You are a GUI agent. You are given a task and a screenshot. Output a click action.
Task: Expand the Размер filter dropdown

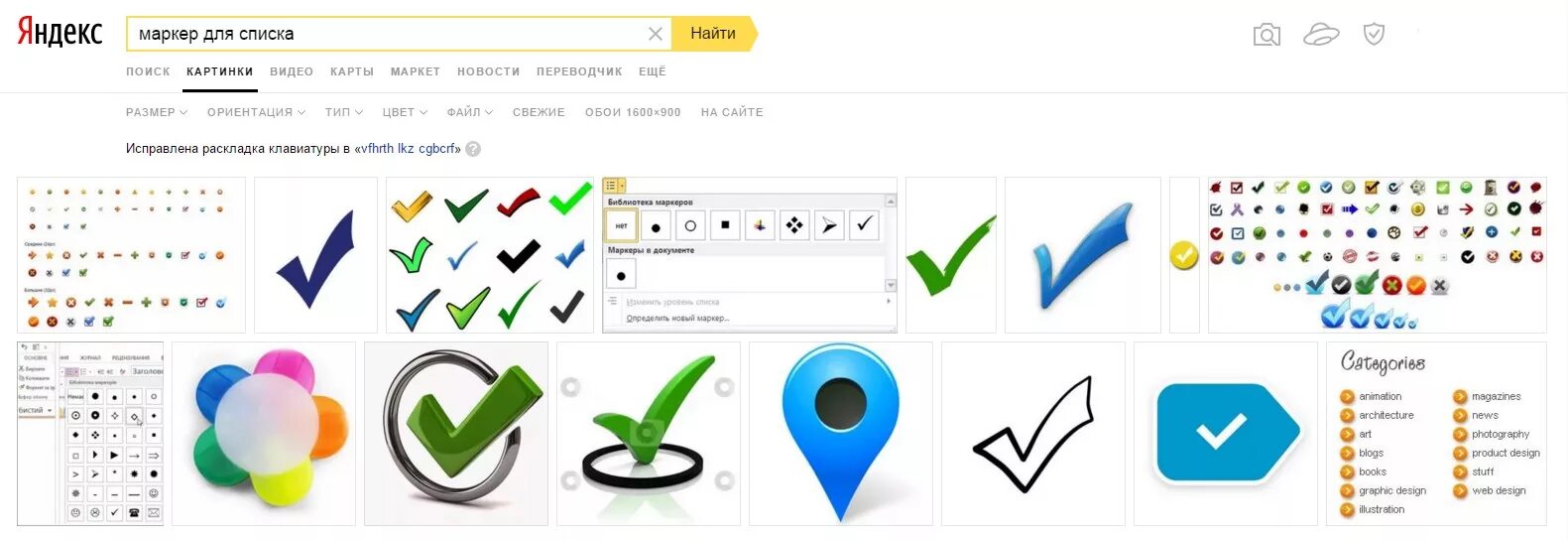(157, 112)
